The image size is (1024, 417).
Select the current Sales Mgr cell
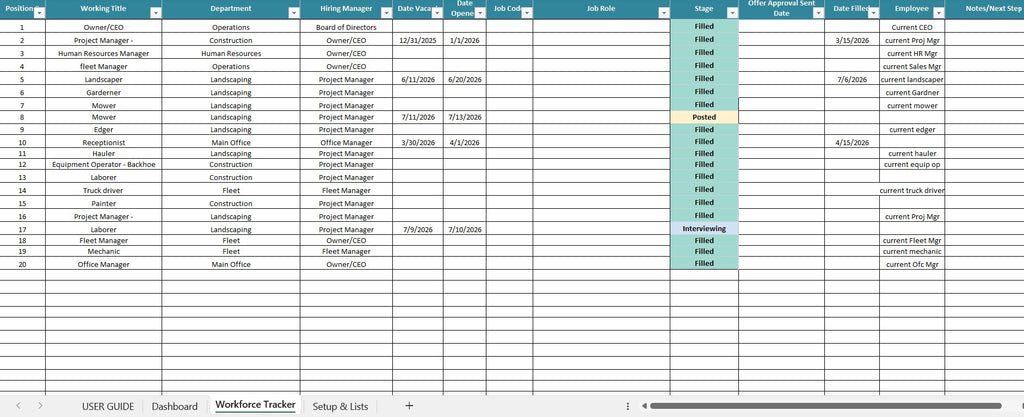tap(912, 67)
